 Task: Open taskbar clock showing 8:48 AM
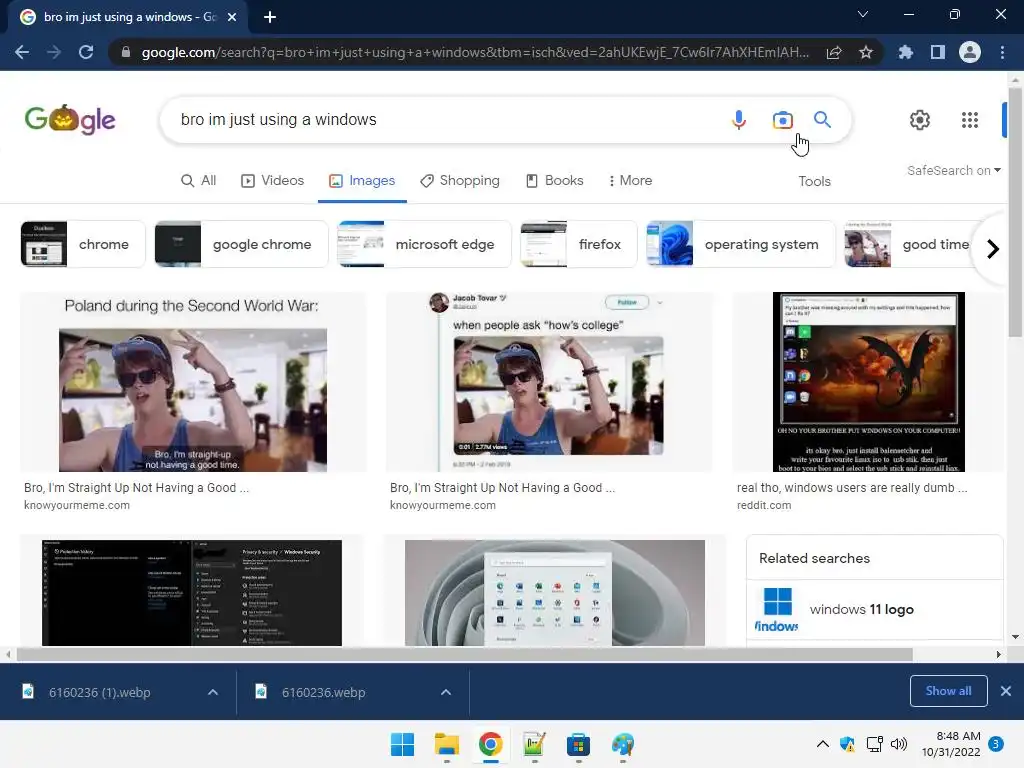coord(952,744)
